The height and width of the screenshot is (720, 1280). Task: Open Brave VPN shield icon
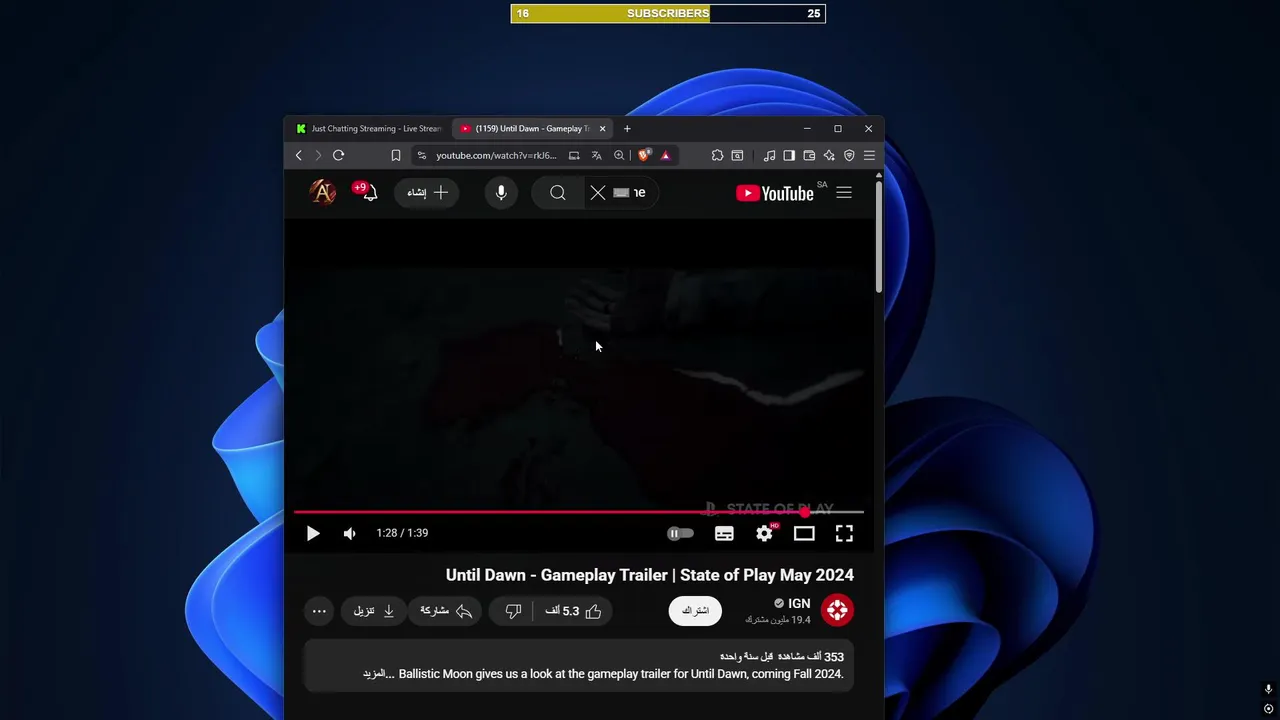849,155
